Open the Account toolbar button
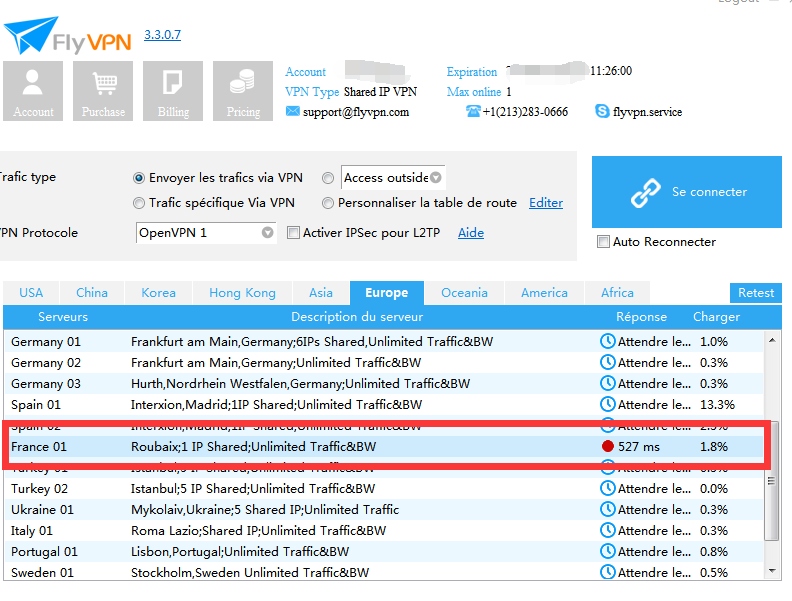Screen dimensions: 792x601 [x=33, y=91]
